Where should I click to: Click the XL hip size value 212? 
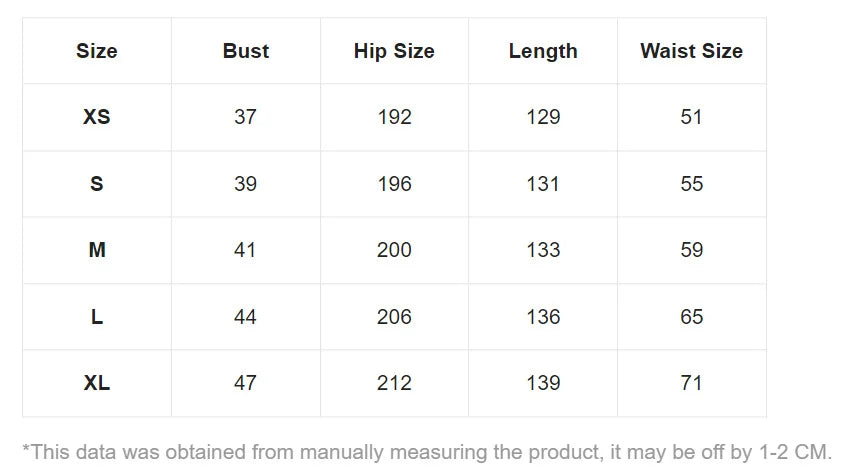394,383
